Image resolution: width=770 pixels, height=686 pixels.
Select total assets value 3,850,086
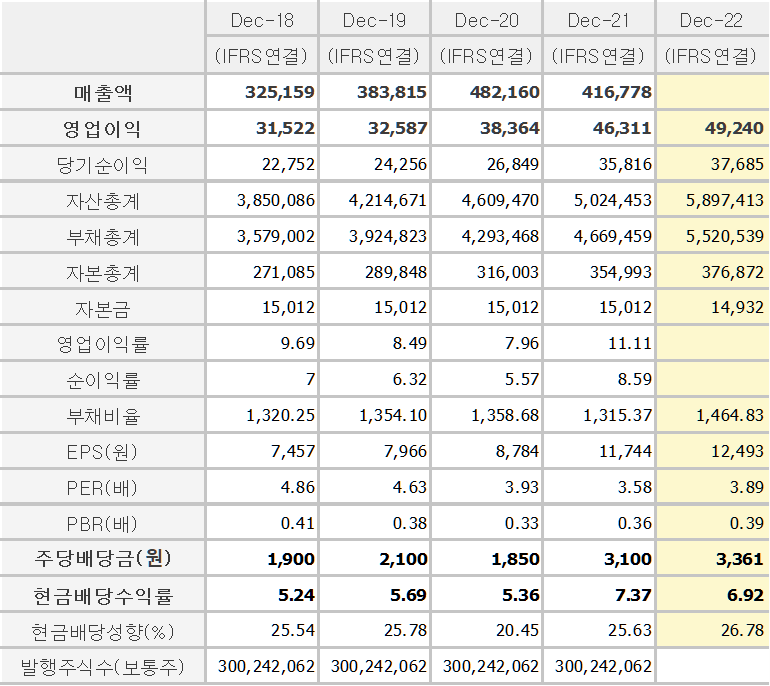[276, 200]
